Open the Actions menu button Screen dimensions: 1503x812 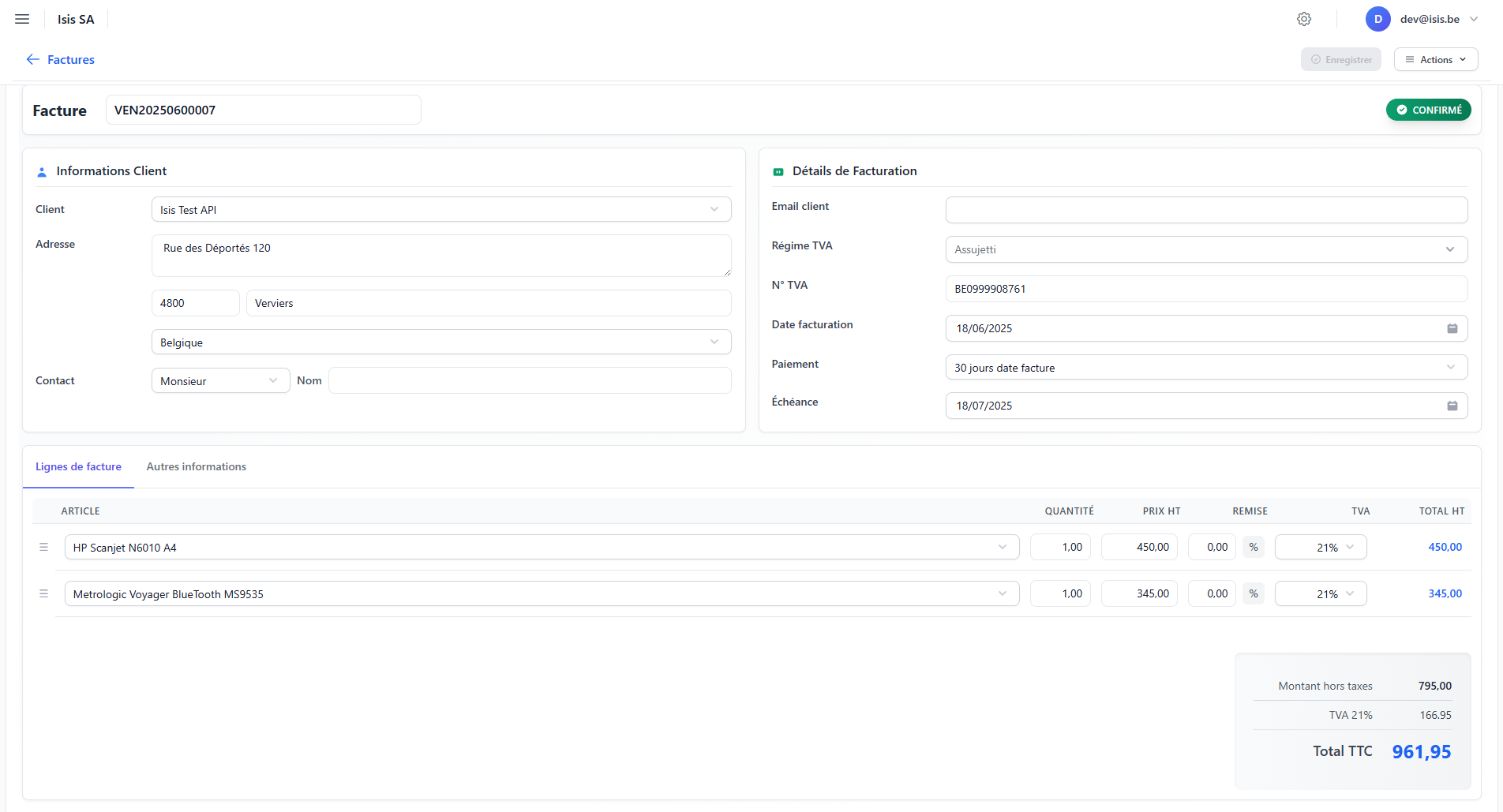(x=1435, y=59)
